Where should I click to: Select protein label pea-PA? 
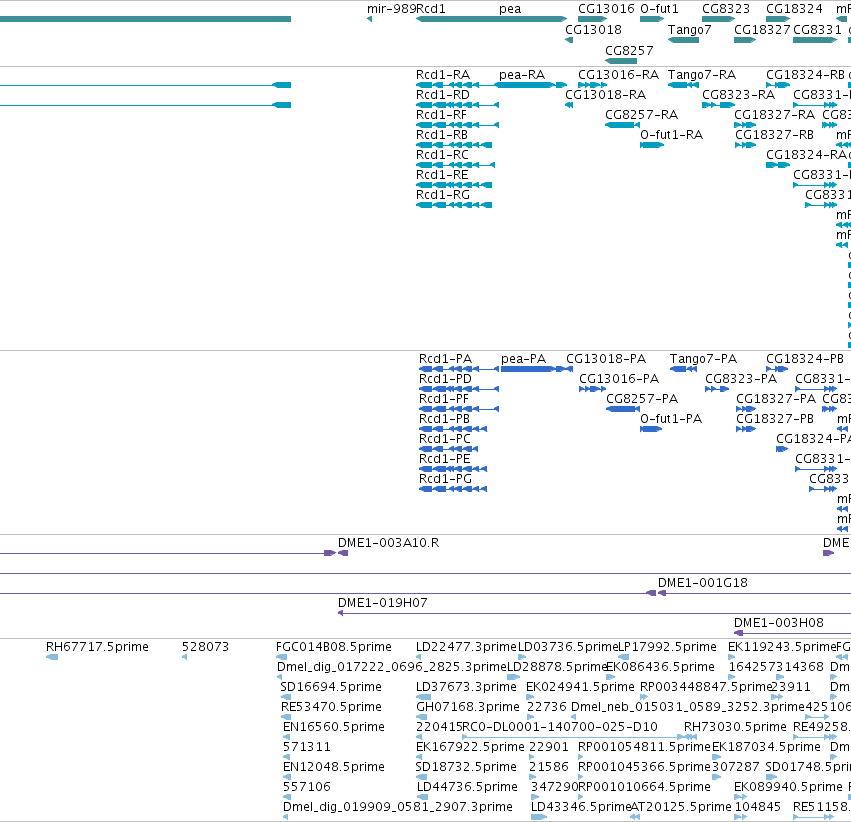coord(523,359)
